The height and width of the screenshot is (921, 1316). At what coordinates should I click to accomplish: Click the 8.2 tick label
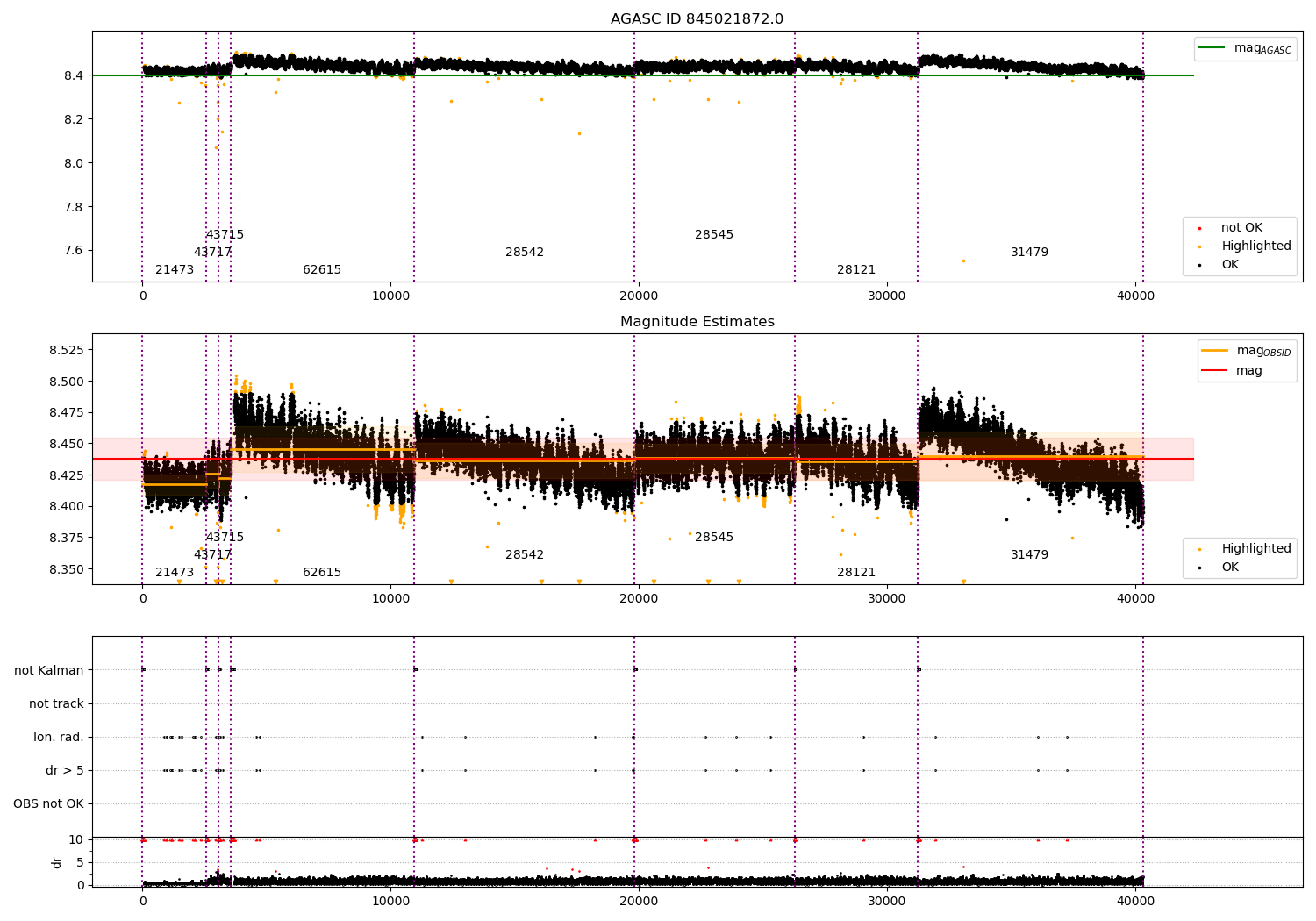point(74,119)
